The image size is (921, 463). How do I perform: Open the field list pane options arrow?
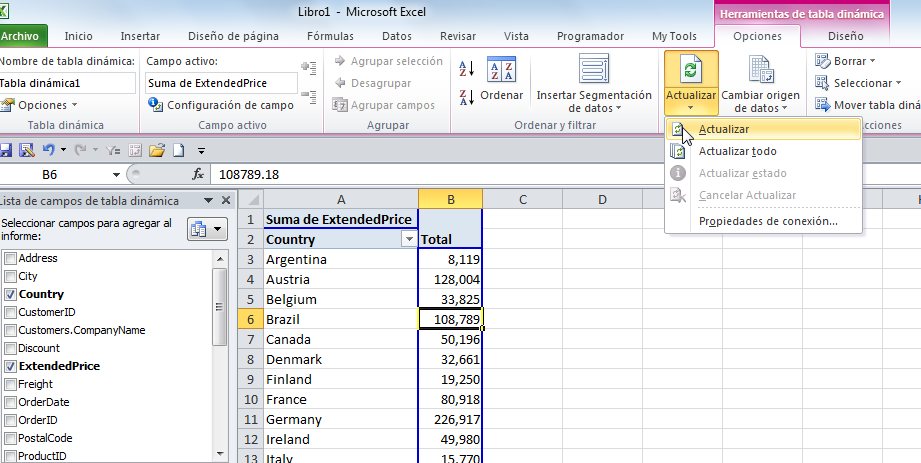(x=208, y=200)
